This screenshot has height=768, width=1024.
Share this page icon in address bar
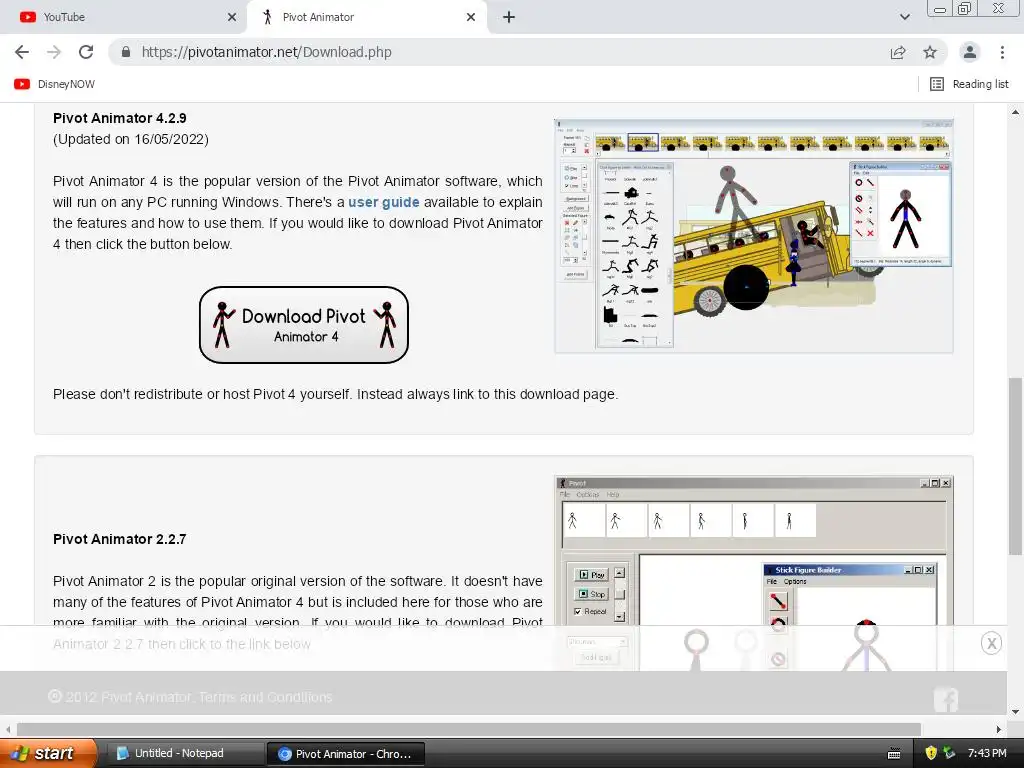point(898,52)
